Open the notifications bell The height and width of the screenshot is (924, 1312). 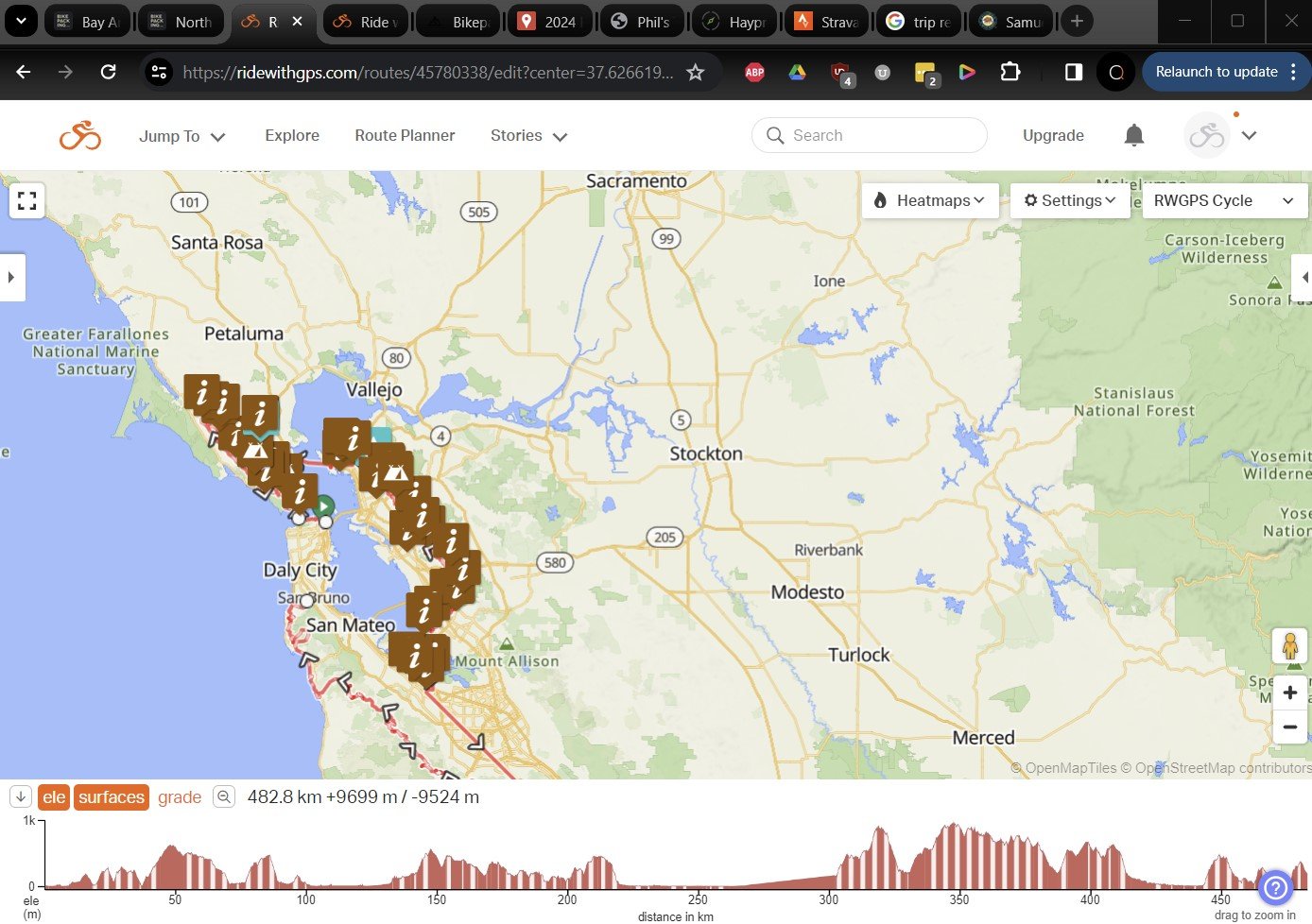[1134, 135]
